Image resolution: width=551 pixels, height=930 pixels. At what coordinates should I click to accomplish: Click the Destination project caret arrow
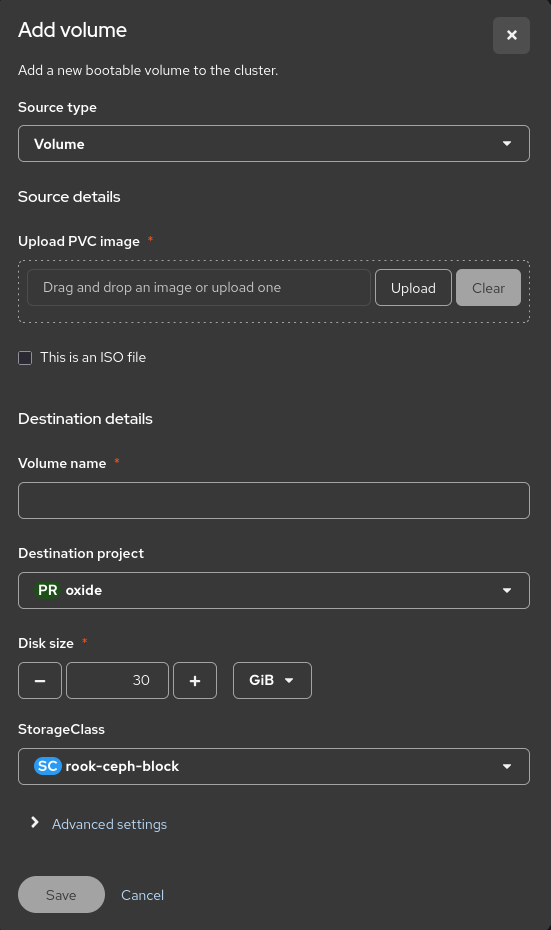(x=507, y=590)
